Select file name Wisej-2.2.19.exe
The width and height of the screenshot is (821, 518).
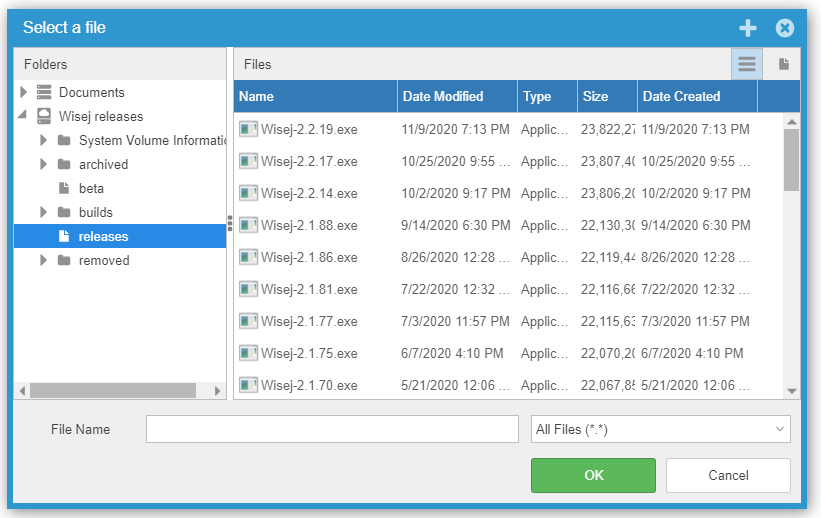click(309, 129)
